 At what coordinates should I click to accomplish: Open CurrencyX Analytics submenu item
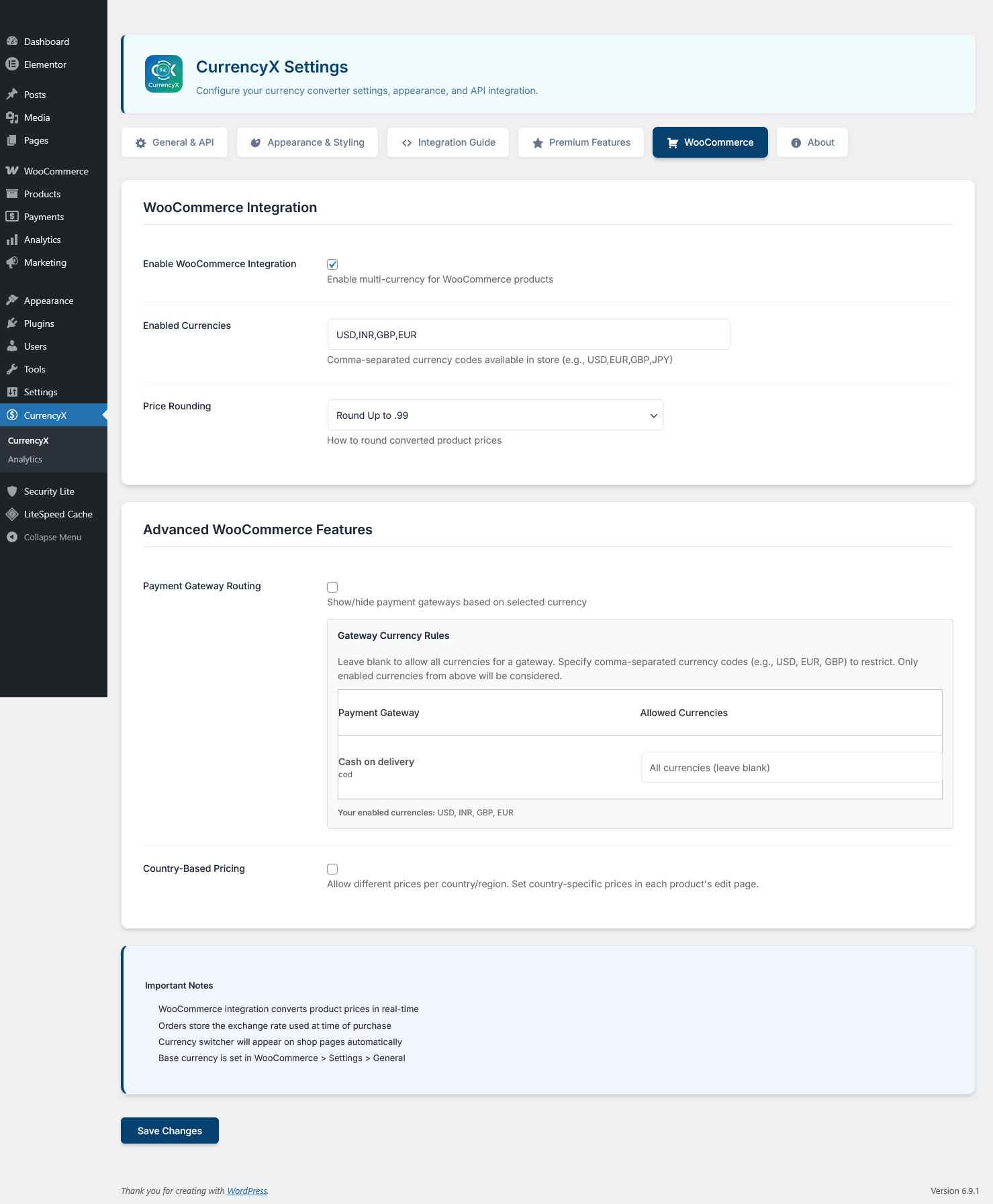[x=25, y=460]
